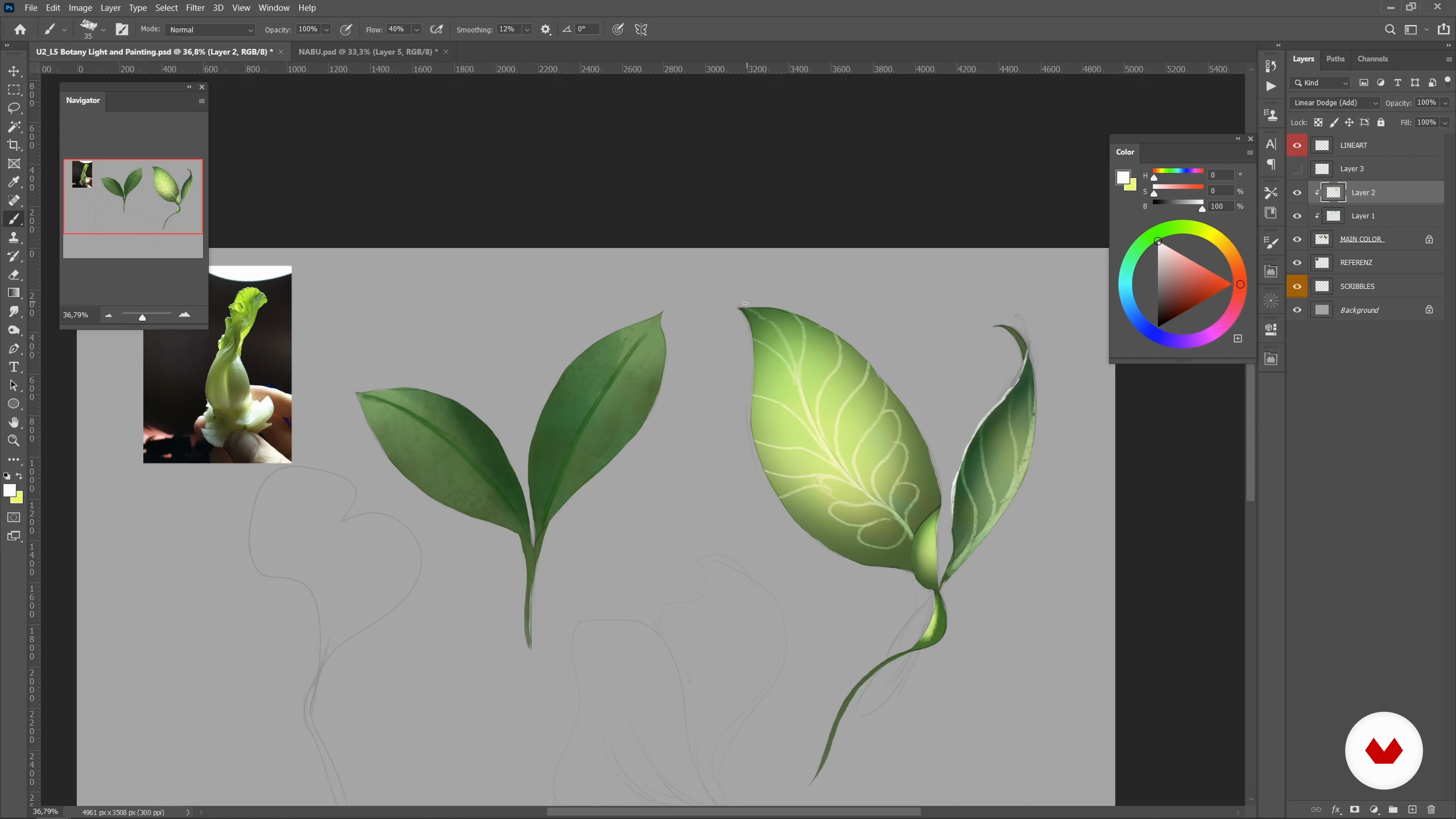
Task: Open the layer blend mode dropdown
Action: coord(1334,103)
